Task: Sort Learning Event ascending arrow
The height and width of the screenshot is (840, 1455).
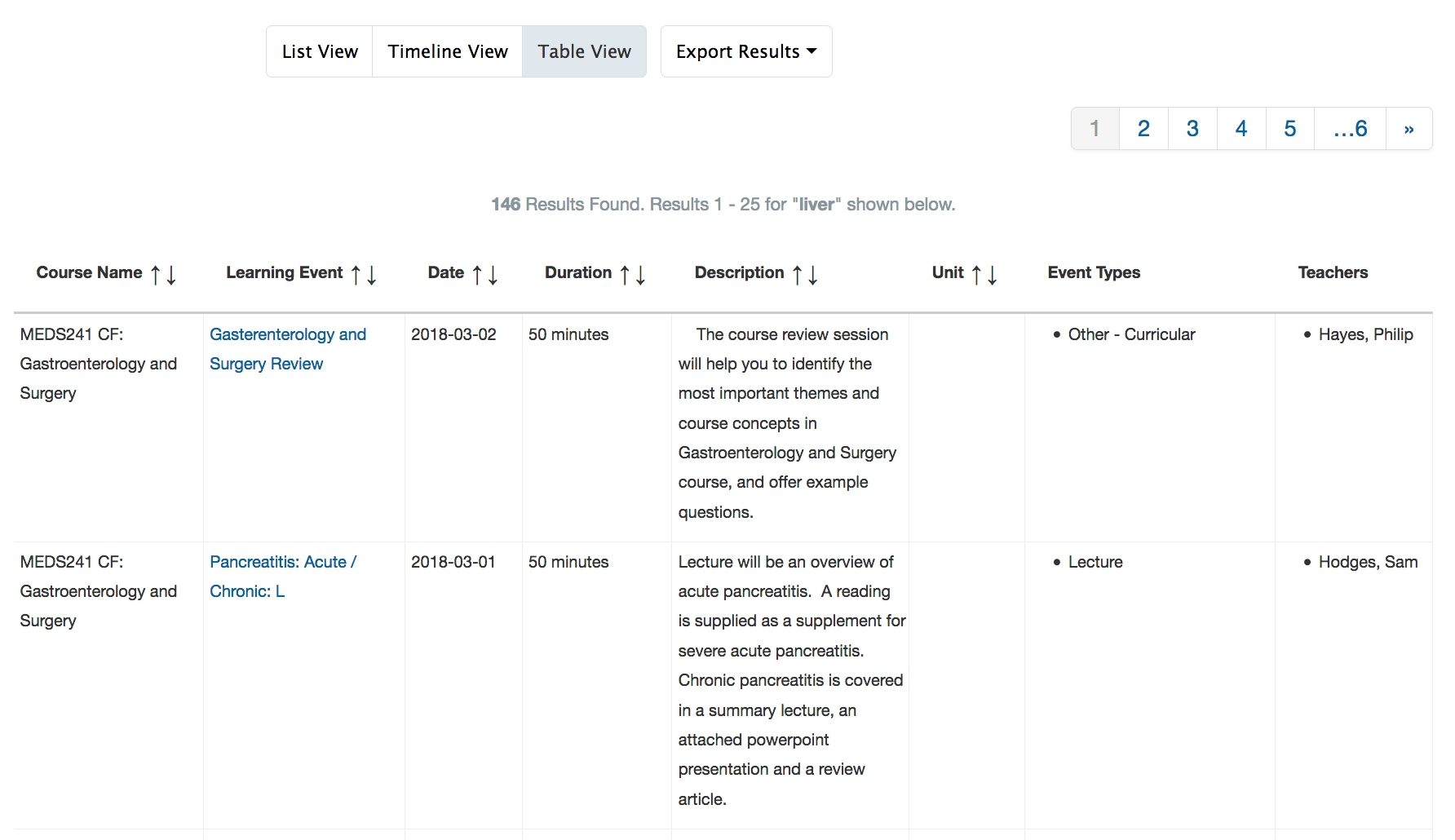Action: 356,275
